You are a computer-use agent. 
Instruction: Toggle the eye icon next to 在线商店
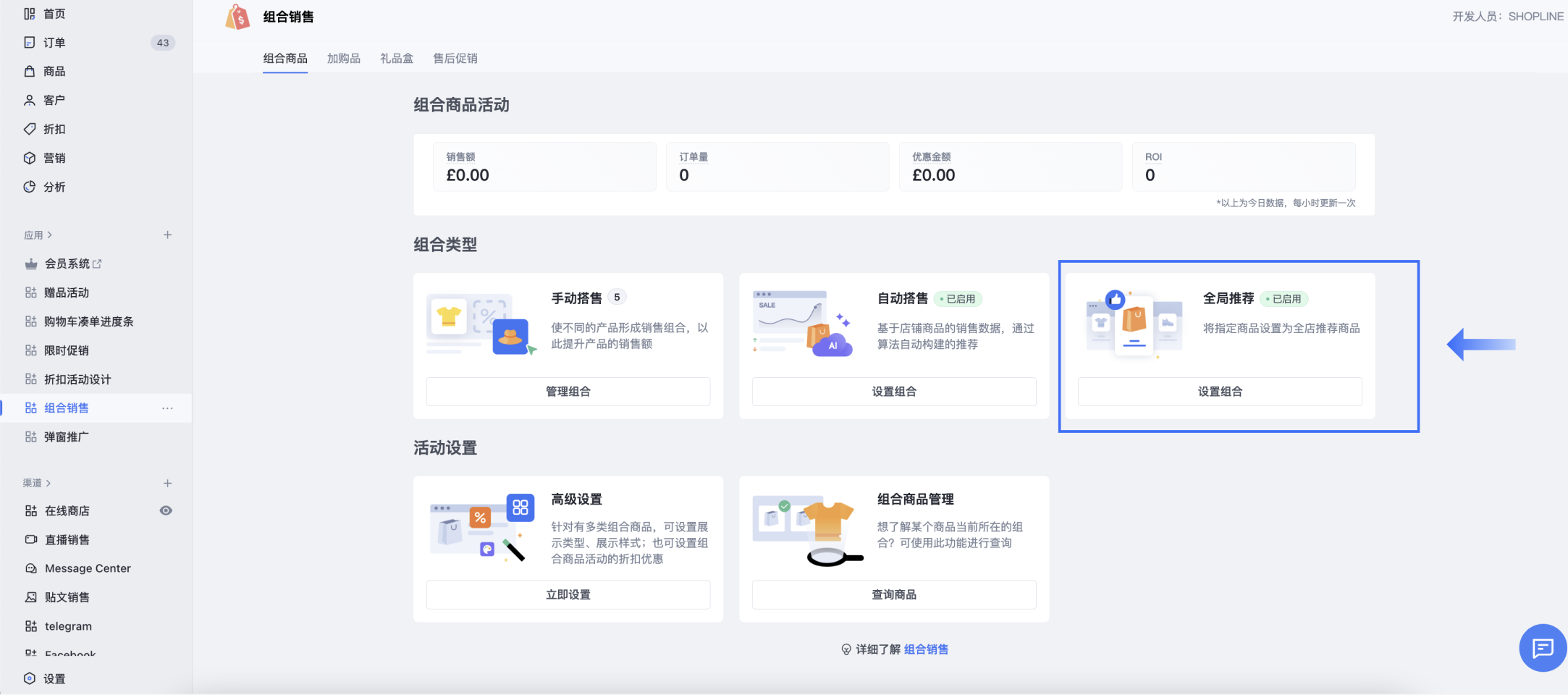point(166,510)
